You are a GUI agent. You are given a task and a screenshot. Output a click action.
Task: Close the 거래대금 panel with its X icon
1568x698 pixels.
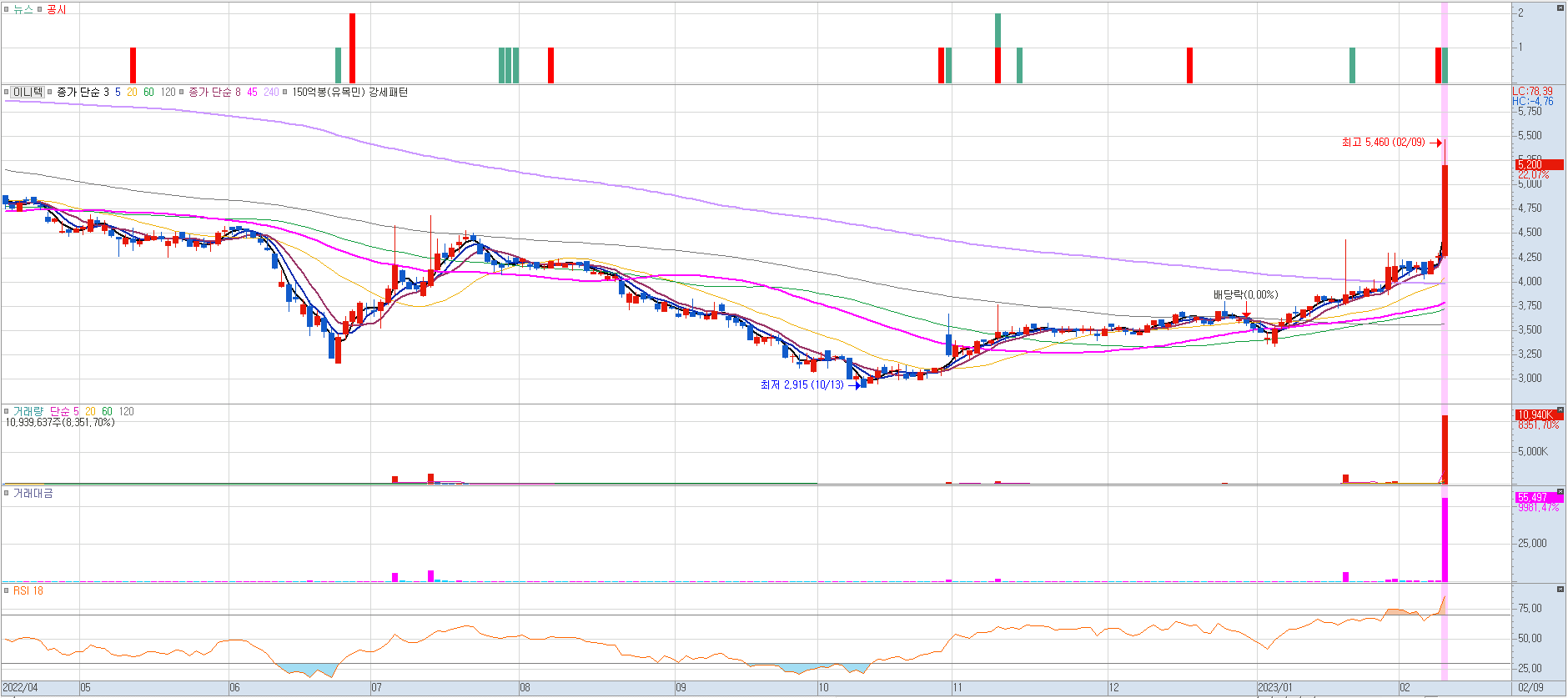pyautogui.click(x=1560, y=491)
